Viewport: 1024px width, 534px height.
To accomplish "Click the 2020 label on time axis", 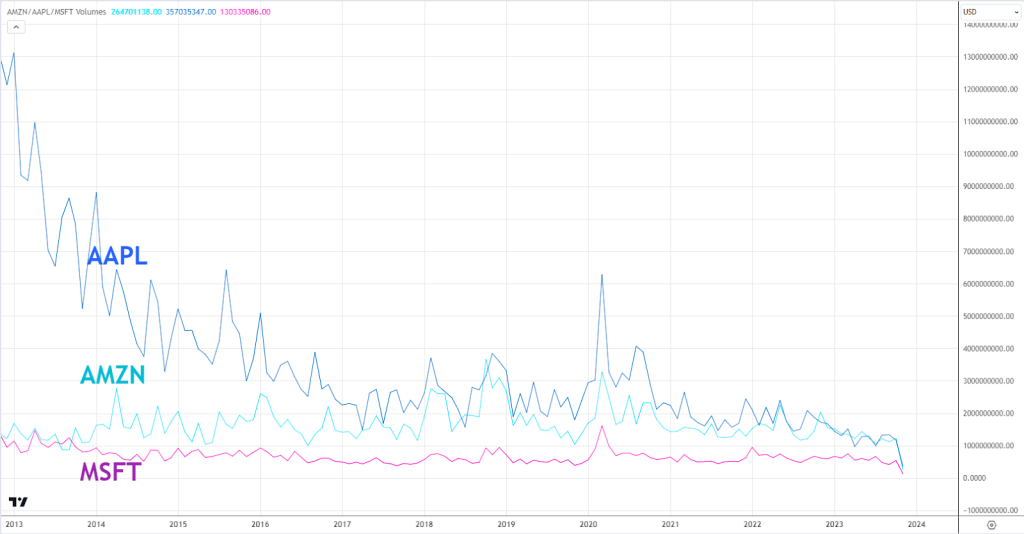I will pyautogui.click(x=588, y=524).
